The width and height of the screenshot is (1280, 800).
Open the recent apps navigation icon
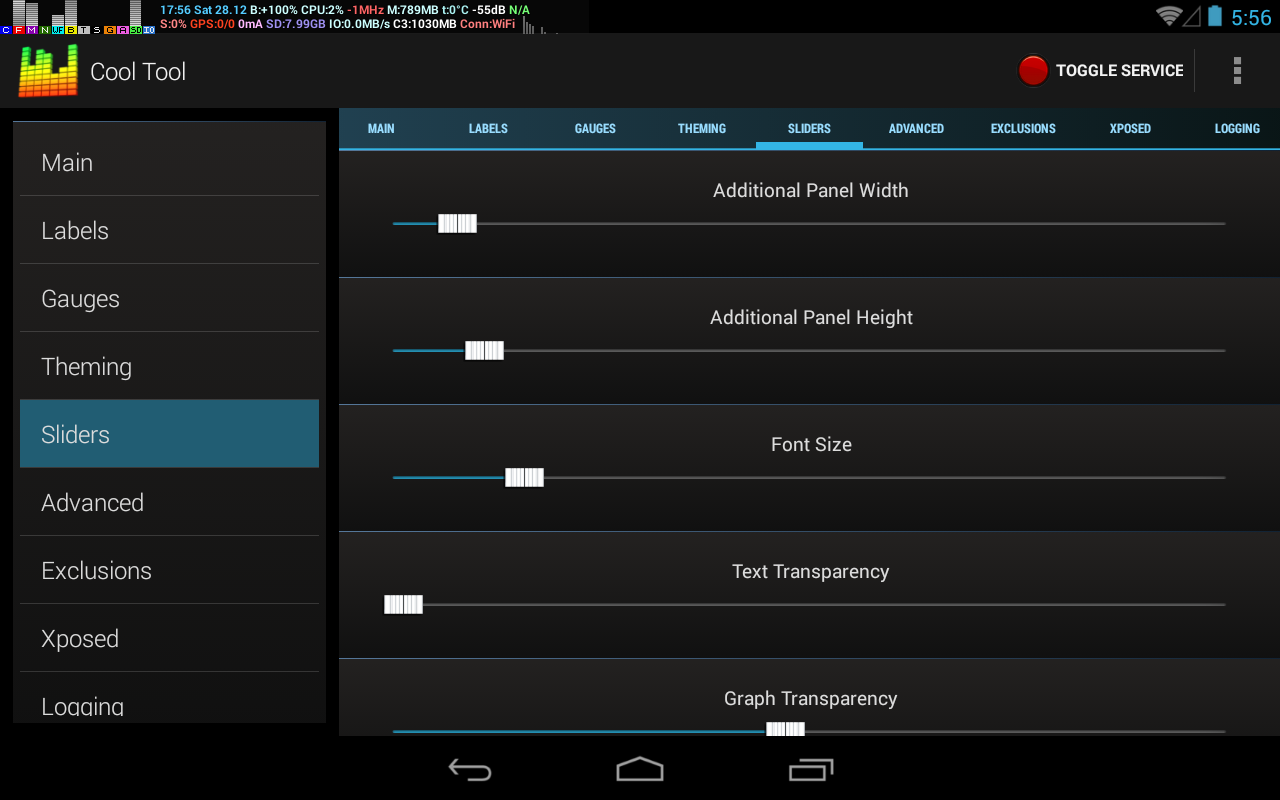811,769
